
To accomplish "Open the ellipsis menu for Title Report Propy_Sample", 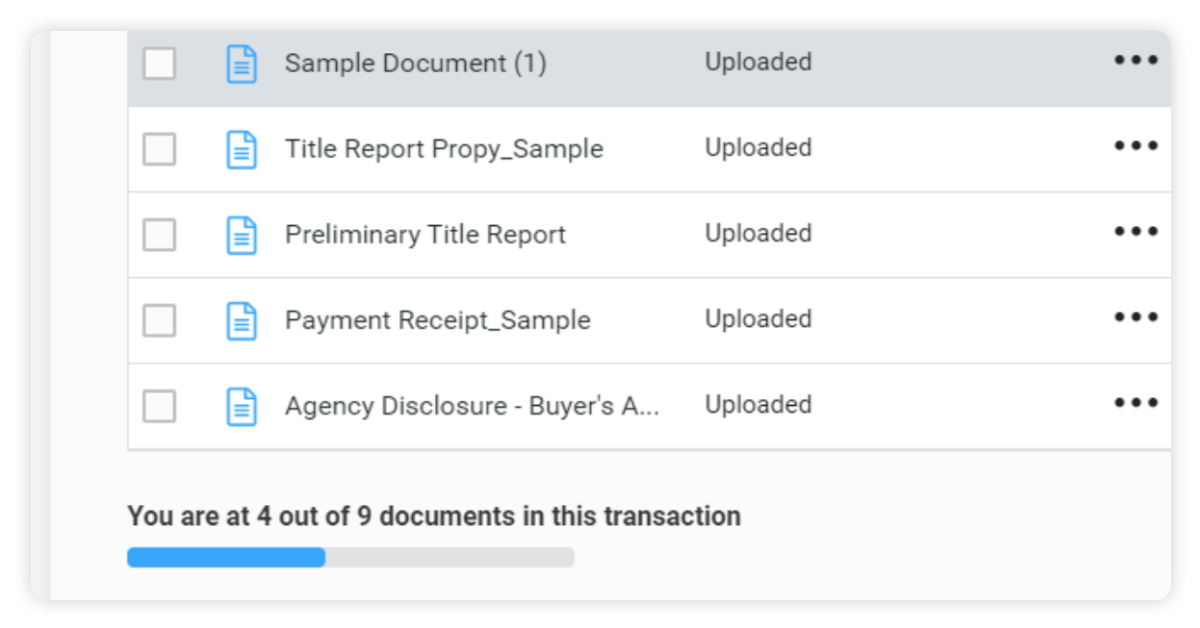I will (x=1135, y=146).
